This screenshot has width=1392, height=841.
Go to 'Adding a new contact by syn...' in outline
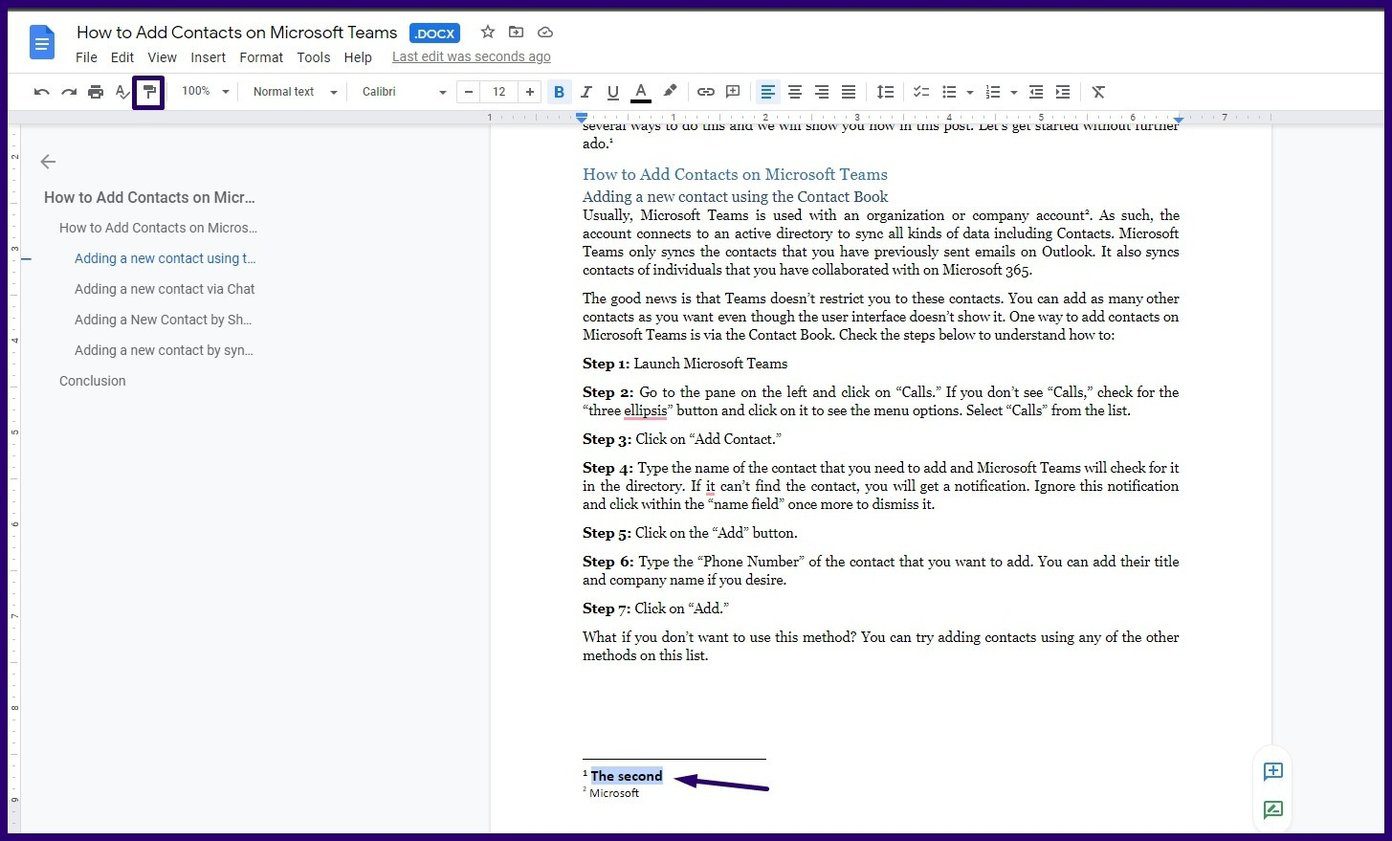(x=164, y=350)
